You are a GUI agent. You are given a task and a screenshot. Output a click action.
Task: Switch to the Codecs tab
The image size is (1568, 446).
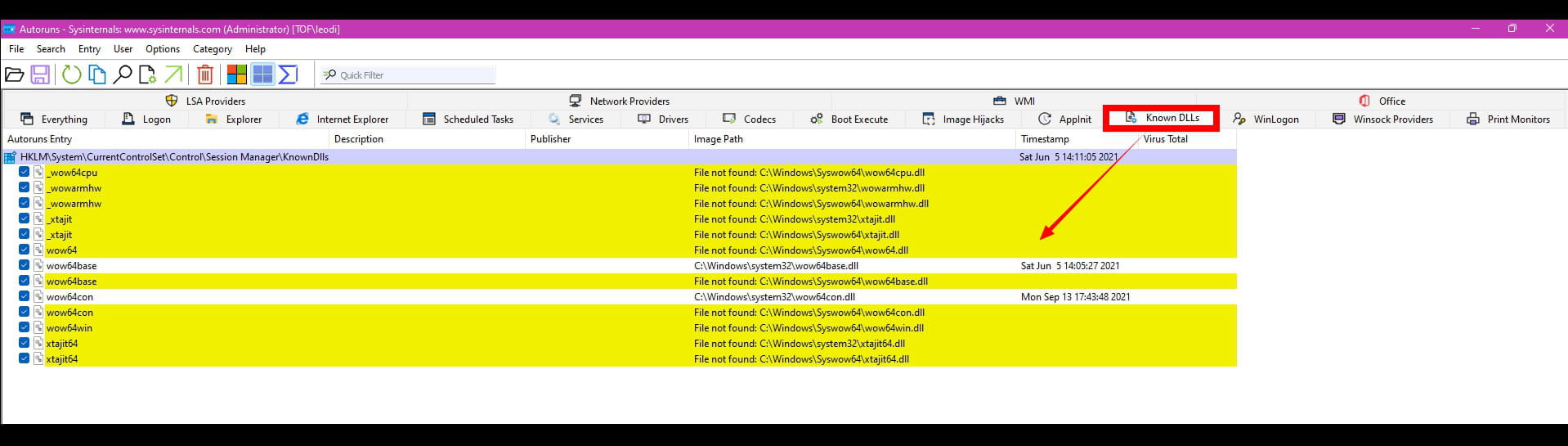click(x=749, y=119)
